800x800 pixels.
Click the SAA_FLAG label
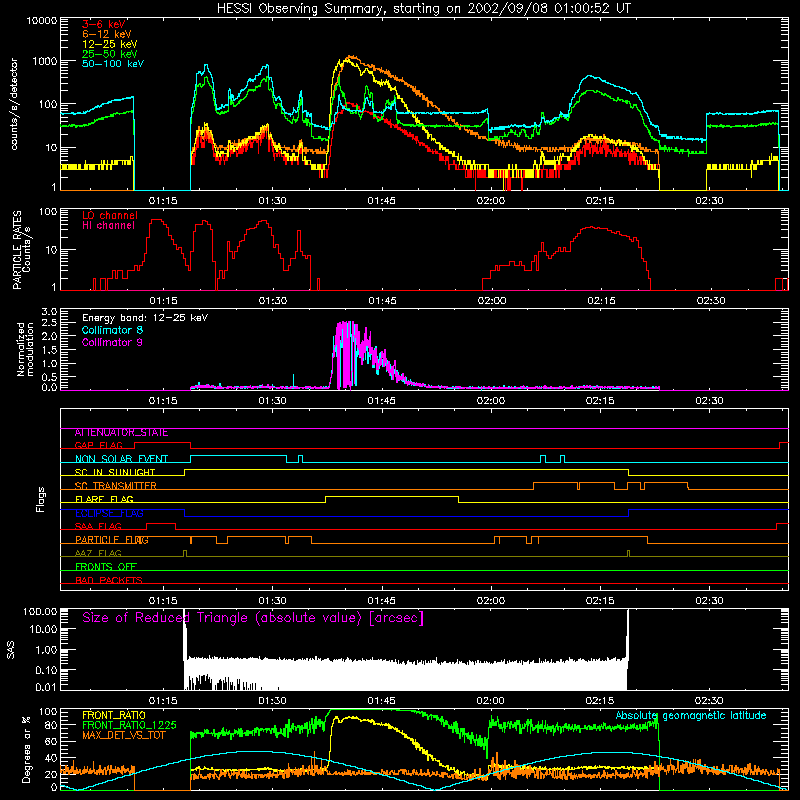(x=98, y=527)
